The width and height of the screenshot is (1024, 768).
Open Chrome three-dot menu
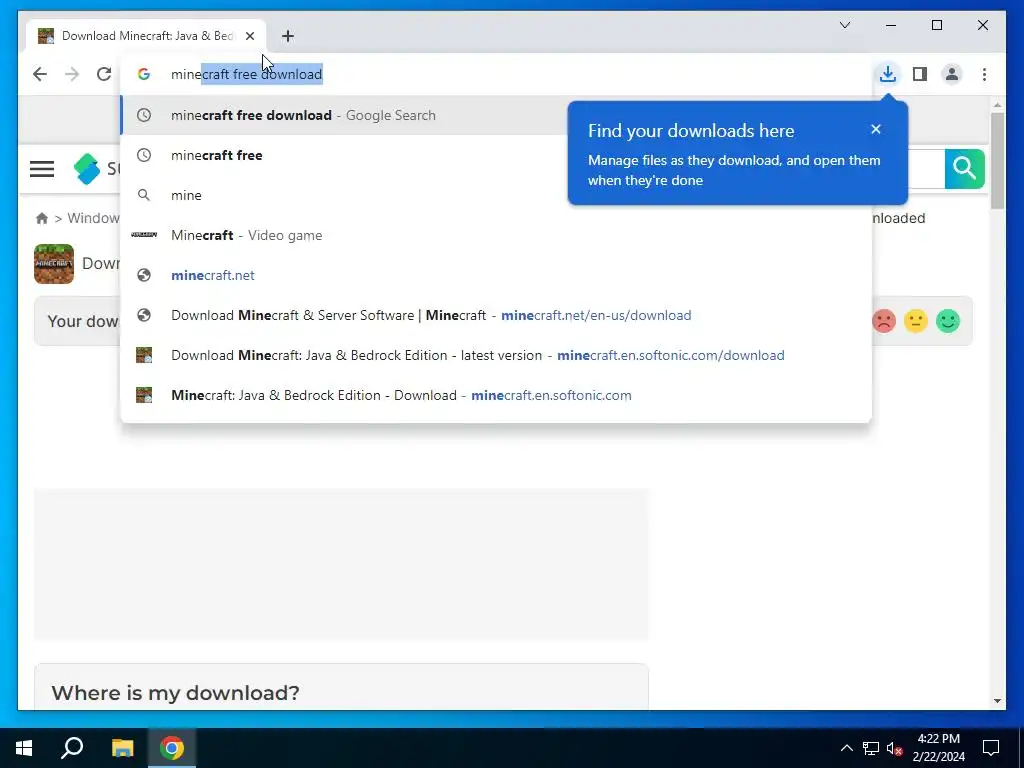[x=984, y=74]
